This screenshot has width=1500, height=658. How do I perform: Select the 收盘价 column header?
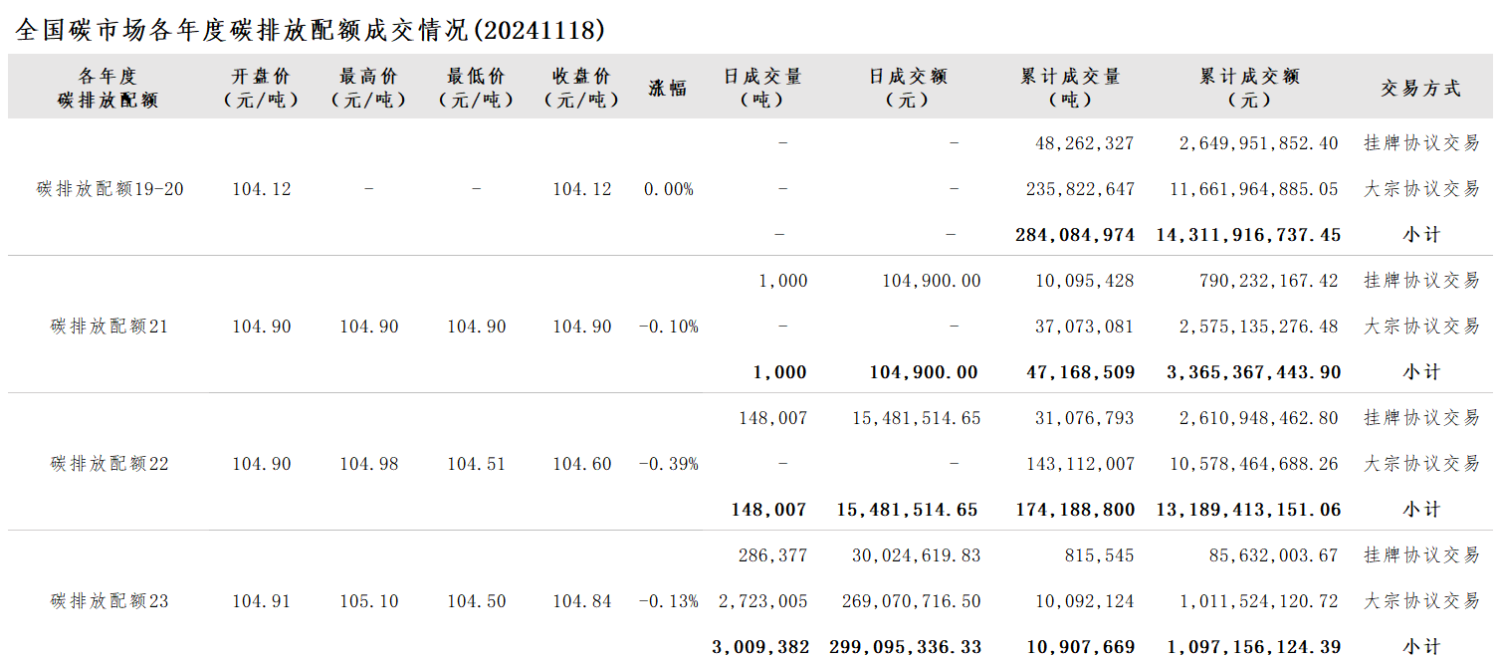[x=582, y=88]
